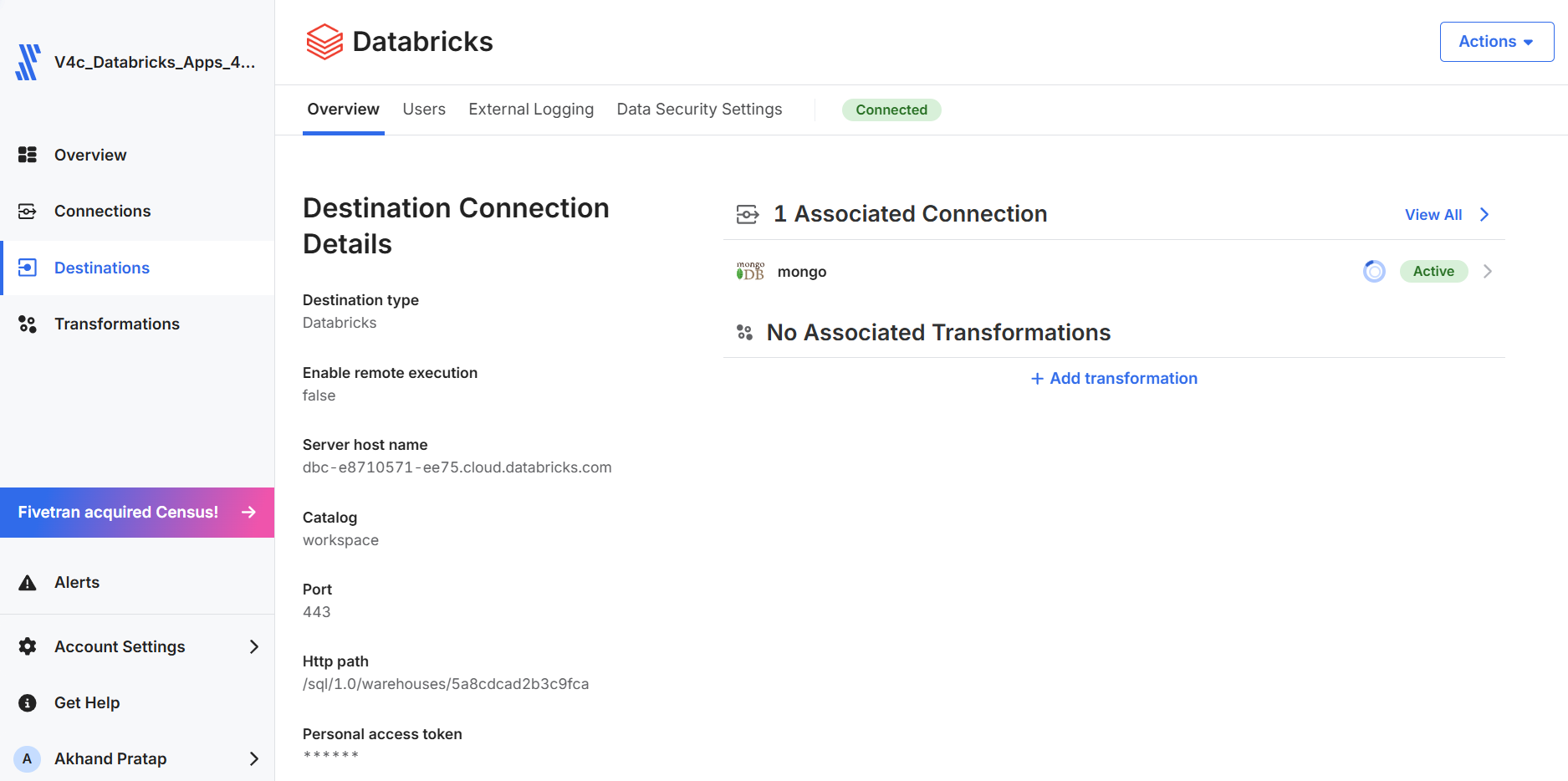1568x781 pixels.
Task: Expand the Account Settings chevron
Action: pyautogui.click(x=254, y=646)
